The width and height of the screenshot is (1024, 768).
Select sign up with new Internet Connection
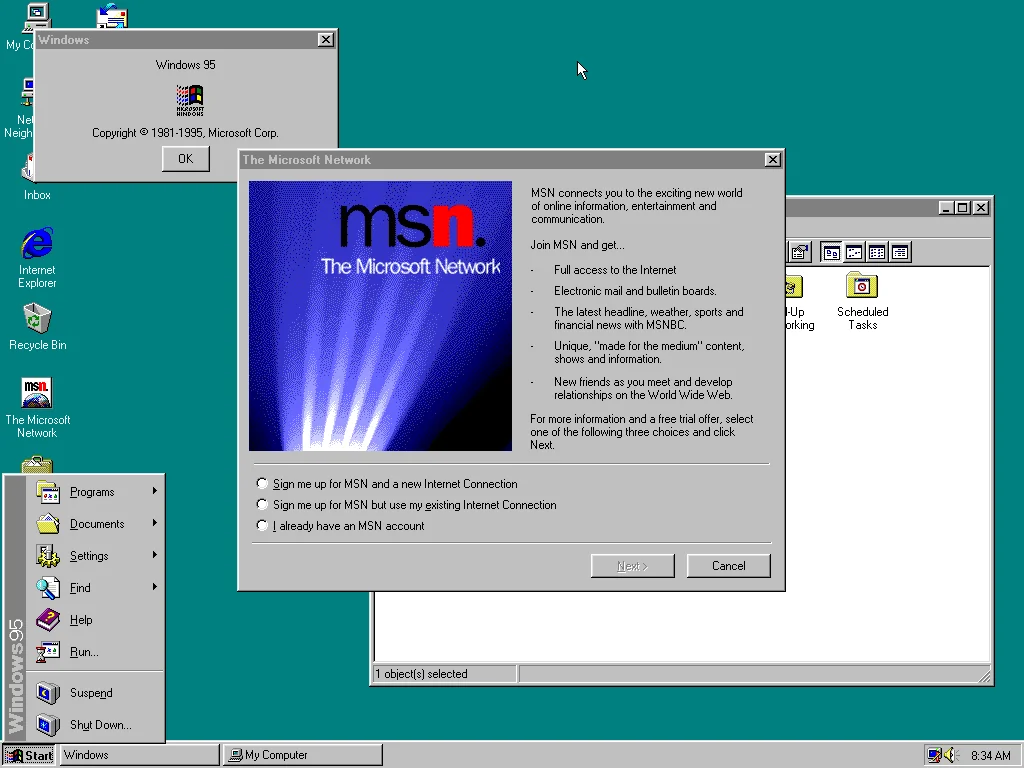click(x=263, y=484)
